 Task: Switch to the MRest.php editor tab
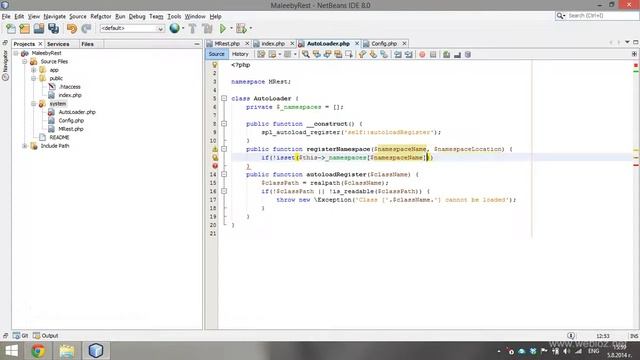227,43
